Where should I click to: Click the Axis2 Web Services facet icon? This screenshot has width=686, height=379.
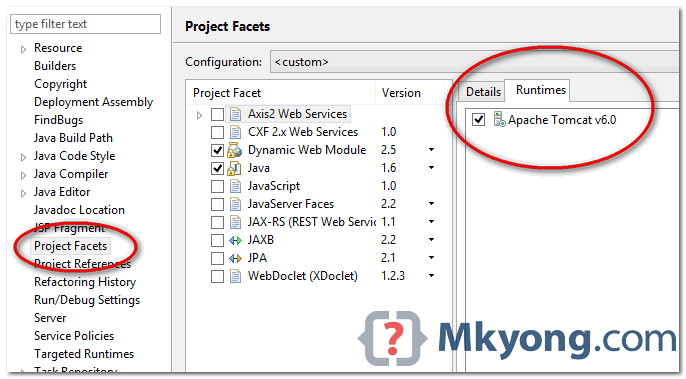point(235,114)
